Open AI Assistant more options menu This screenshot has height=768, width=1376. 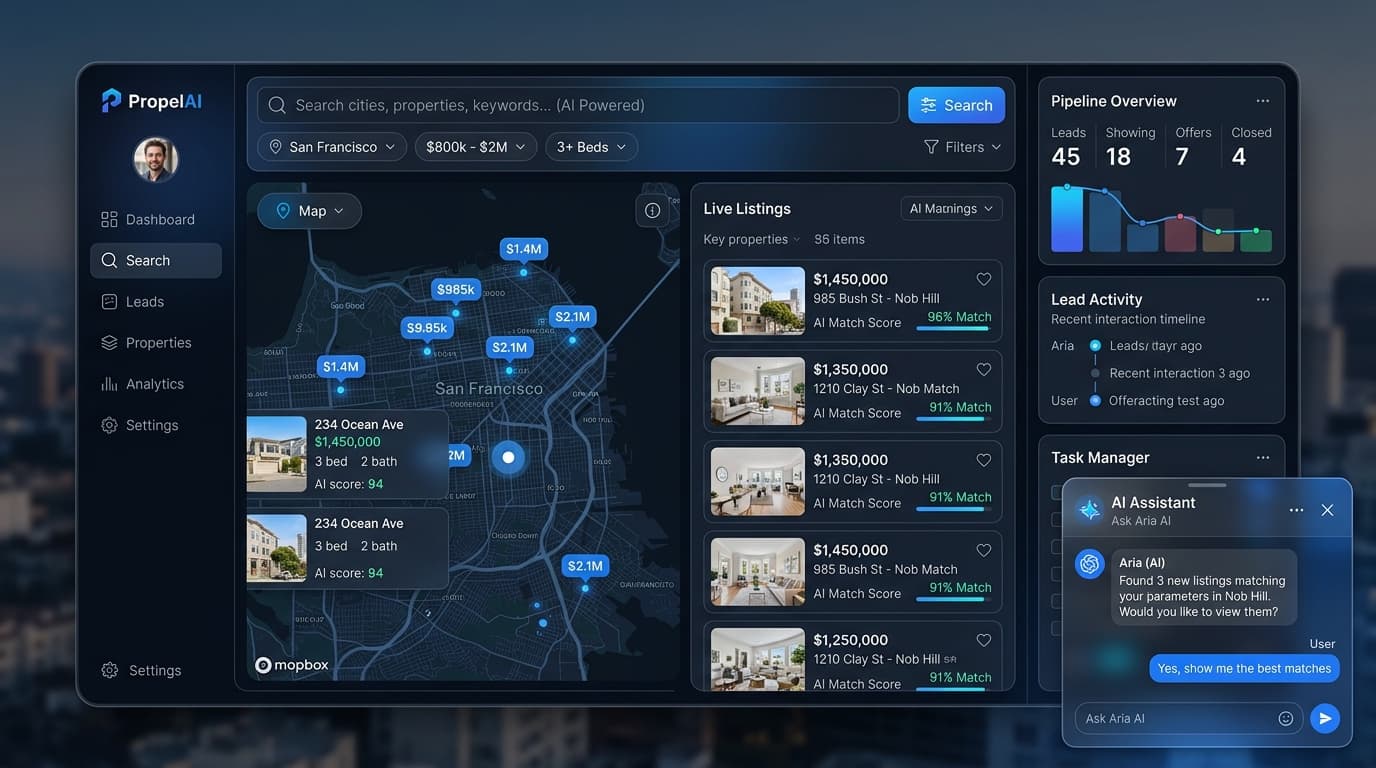pyautogui.click(x=1297, y=510)
